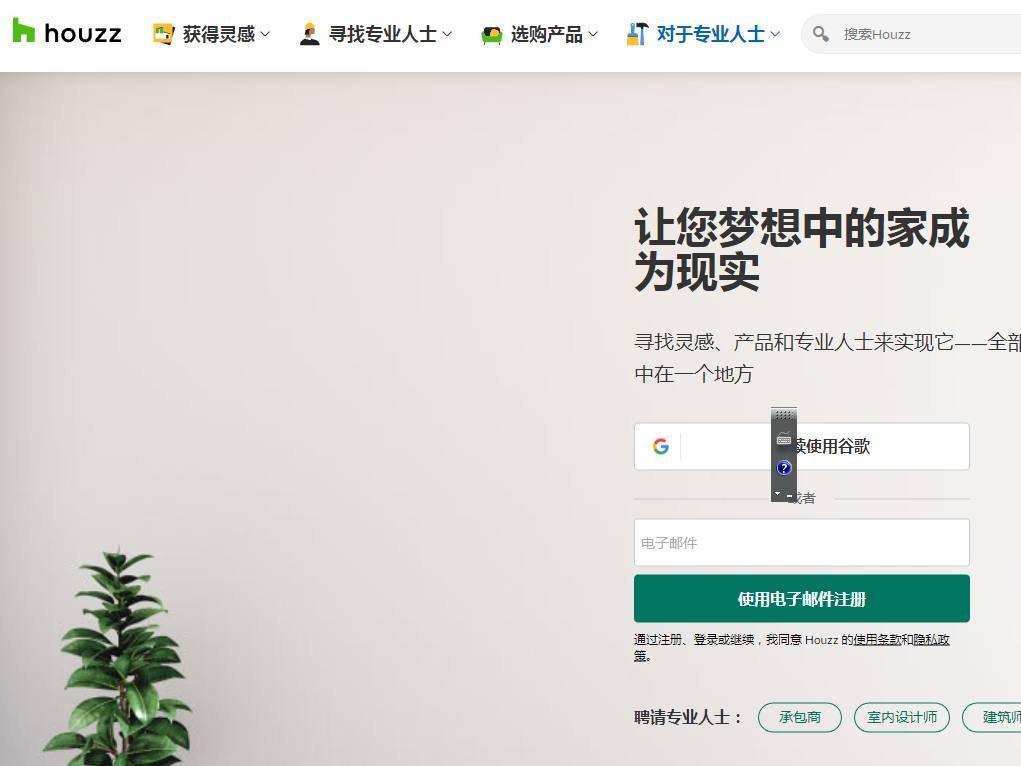Select the 室内设计师 professional chip
1021x766 pixels.
(x=902, y=717)
